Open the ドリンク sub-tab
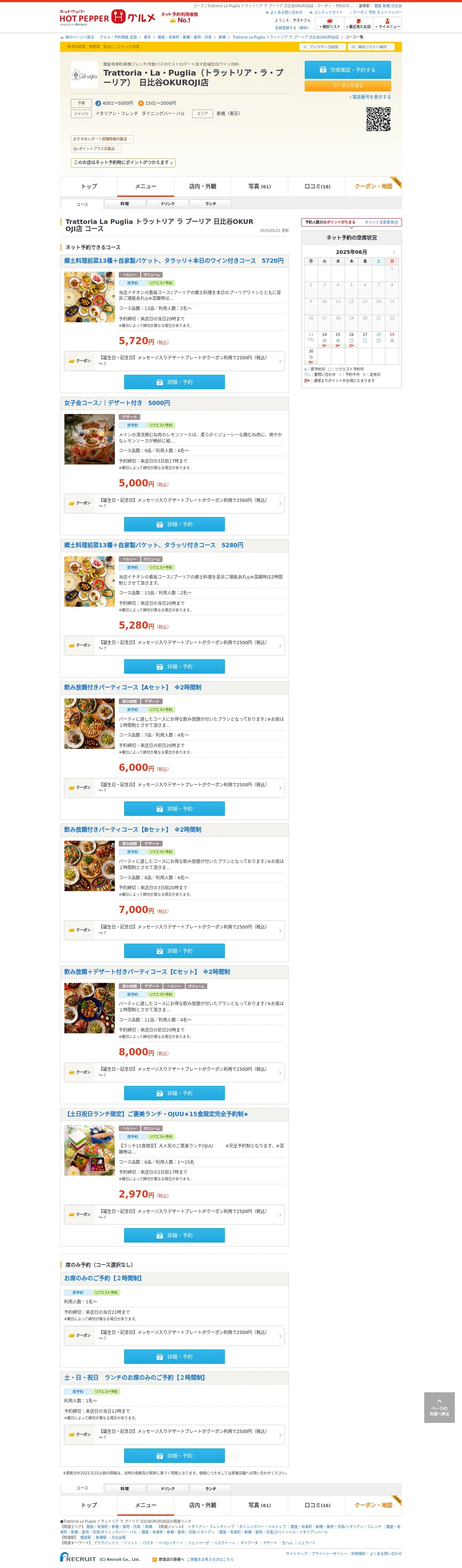 [x=167, y=204]
